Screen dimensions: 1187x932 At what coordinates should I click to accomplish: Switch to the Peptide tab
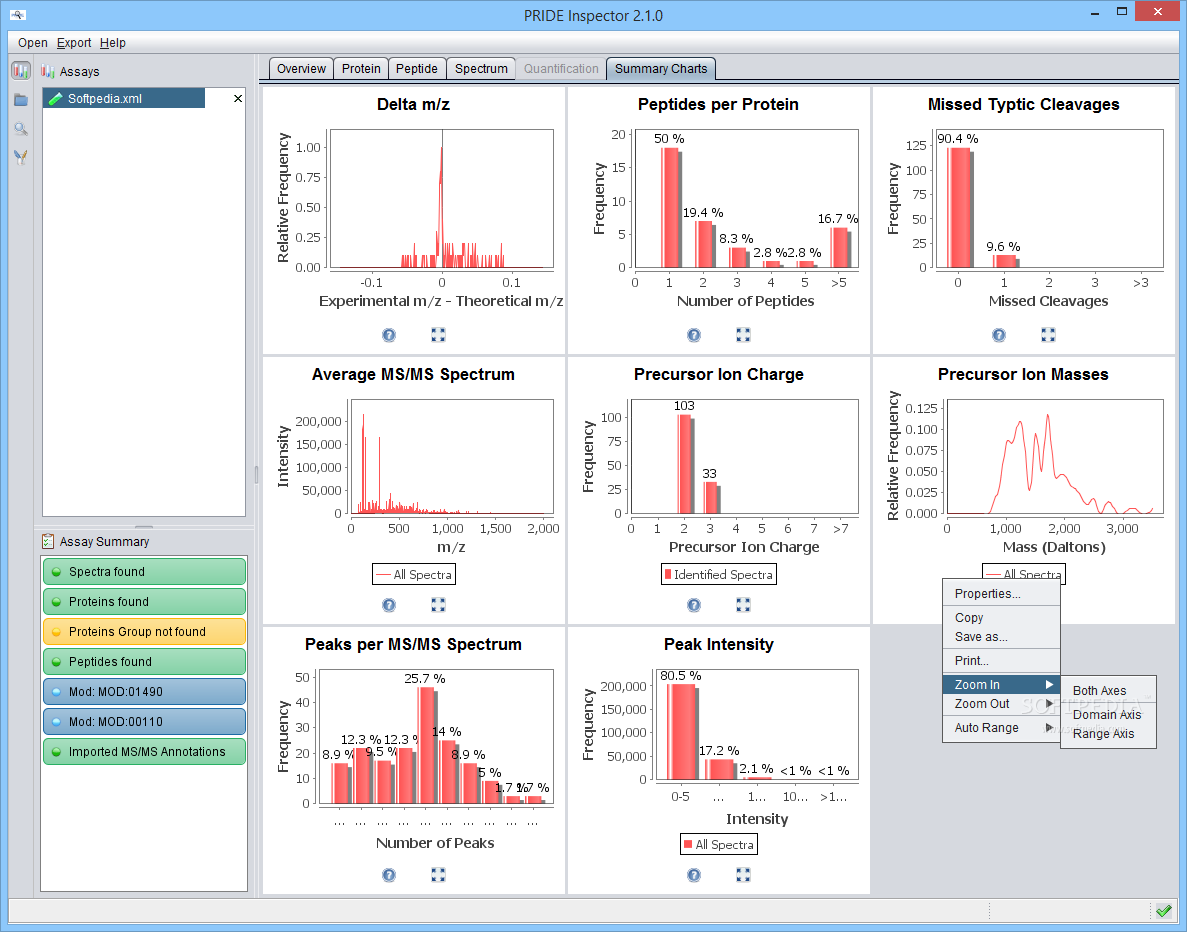(x=417, y=69)
